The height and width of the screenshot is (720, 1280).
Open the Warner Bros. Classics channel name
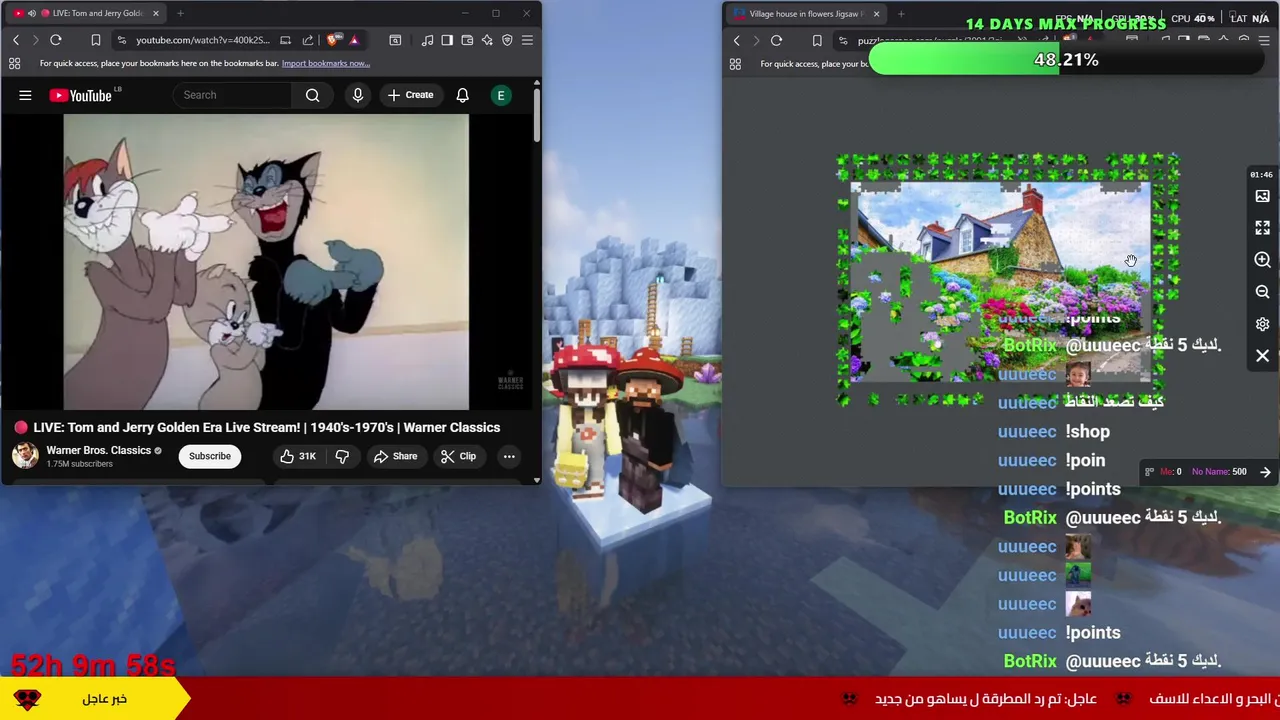(x=98, y=450)
